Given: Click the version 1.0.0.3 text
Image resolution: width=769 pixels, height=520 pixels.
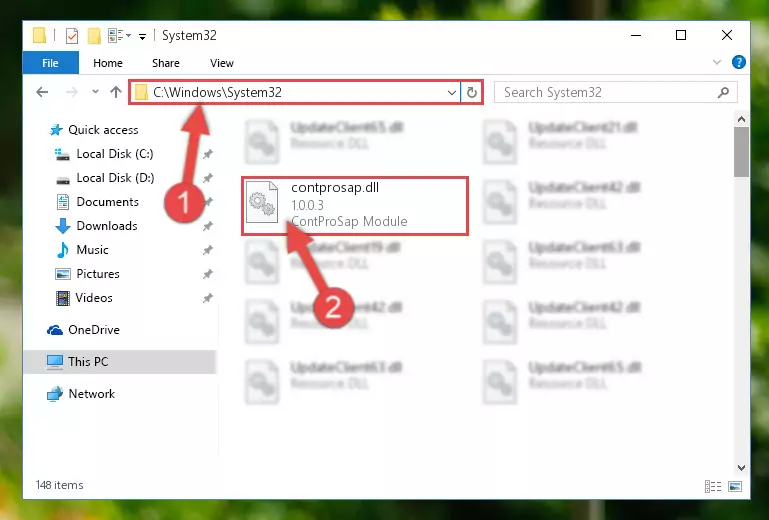Looking at the screenshot, I should coord(308,205).
